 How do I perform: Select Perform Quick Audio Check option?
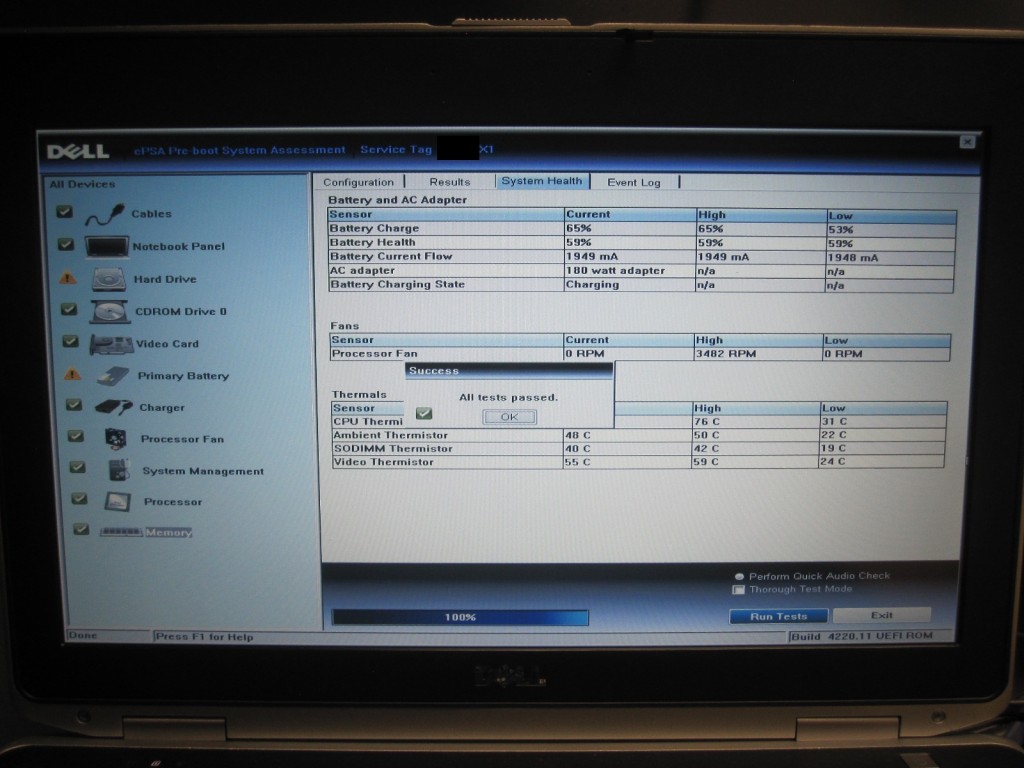[739, 577]
